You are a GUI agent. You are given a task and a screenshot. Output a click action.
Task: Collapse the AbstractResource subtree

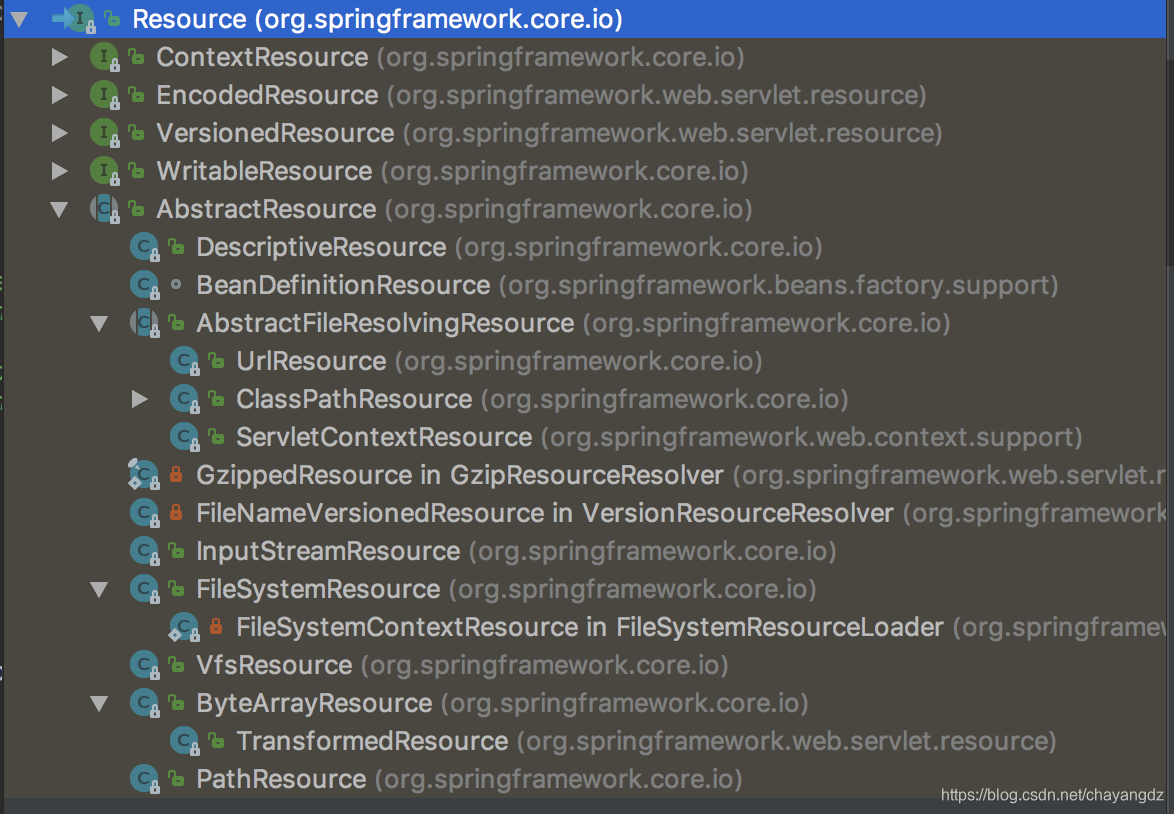[60, 210]
